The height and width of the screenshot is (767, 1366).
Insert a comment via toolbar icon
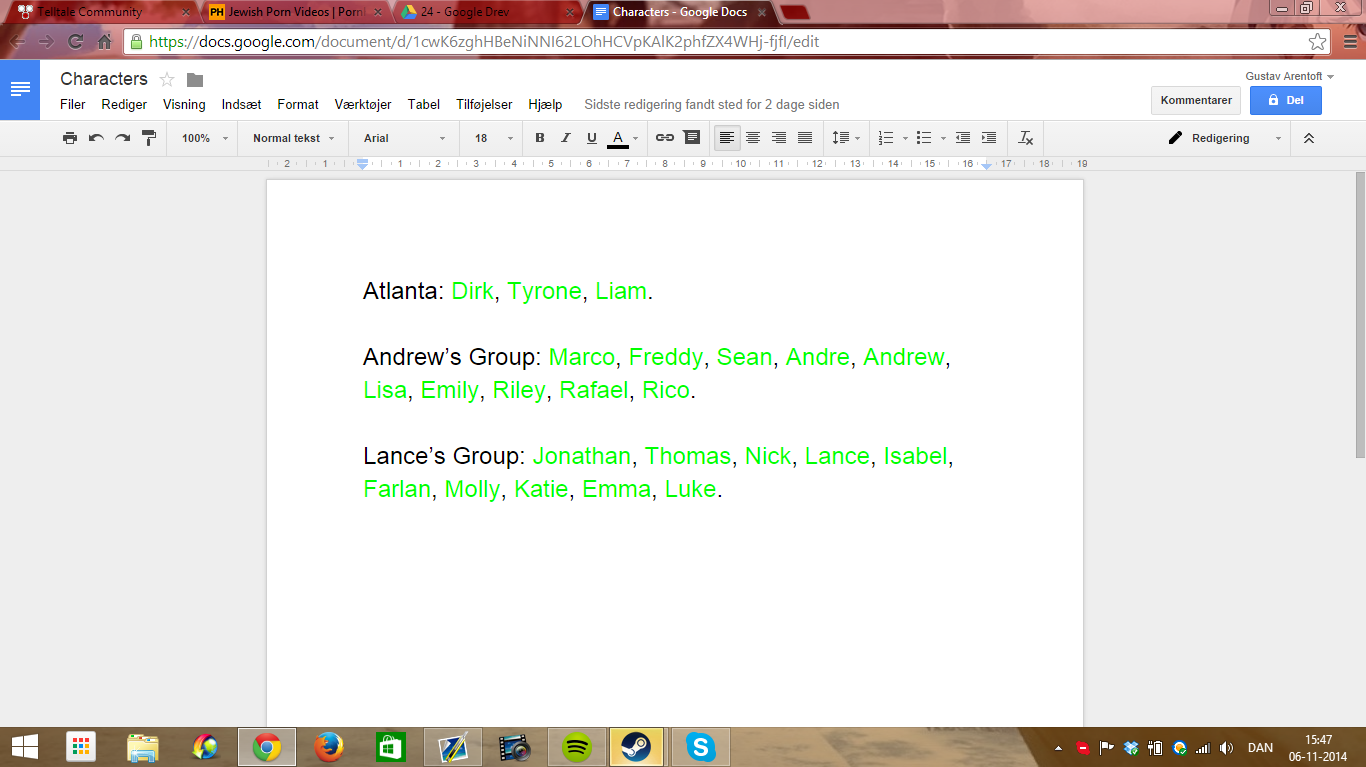[x=692, y=138]
